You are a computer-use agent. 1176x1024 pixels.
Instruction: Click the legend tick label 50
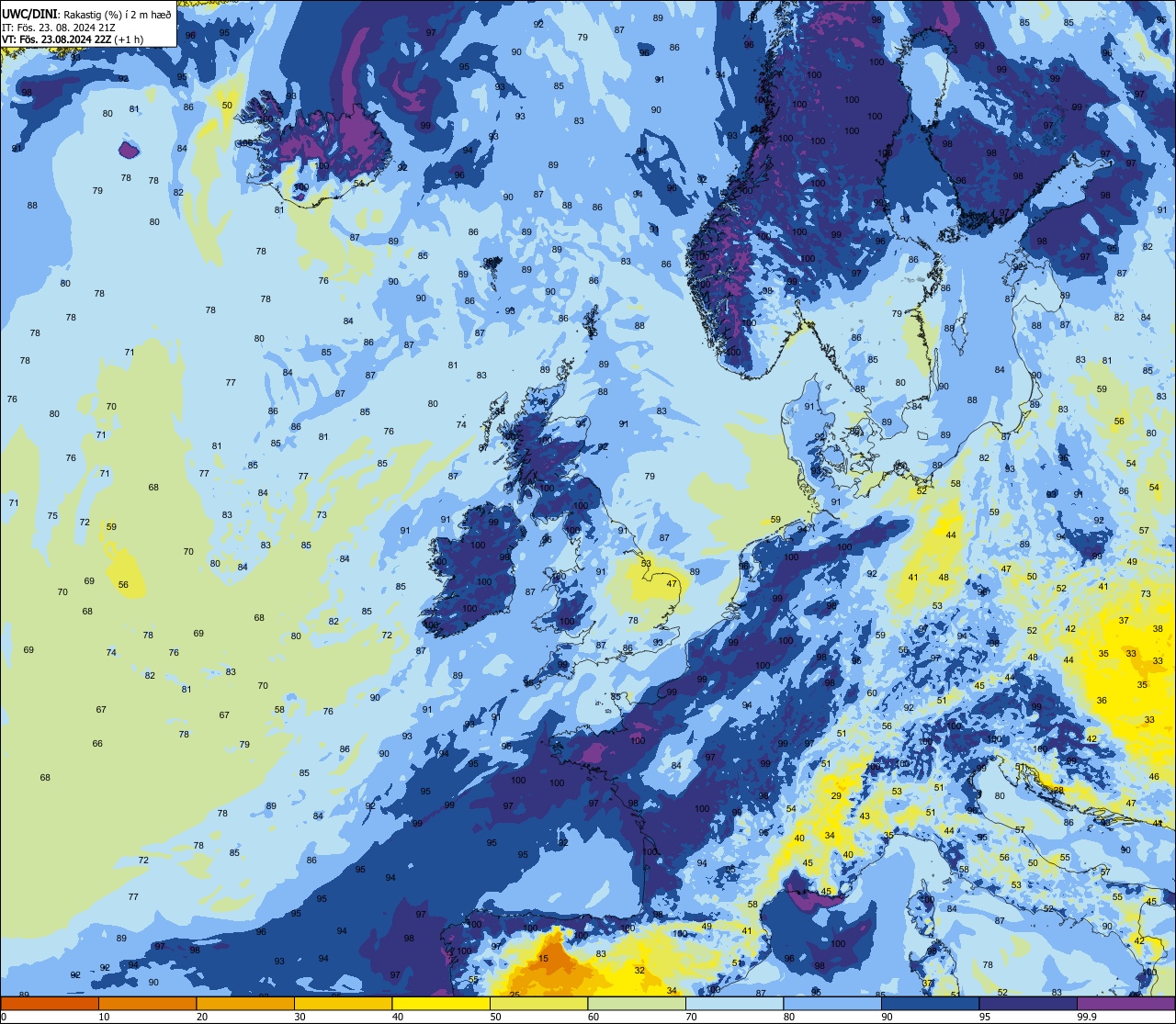pyautogui.click(x=495, y=1017)
